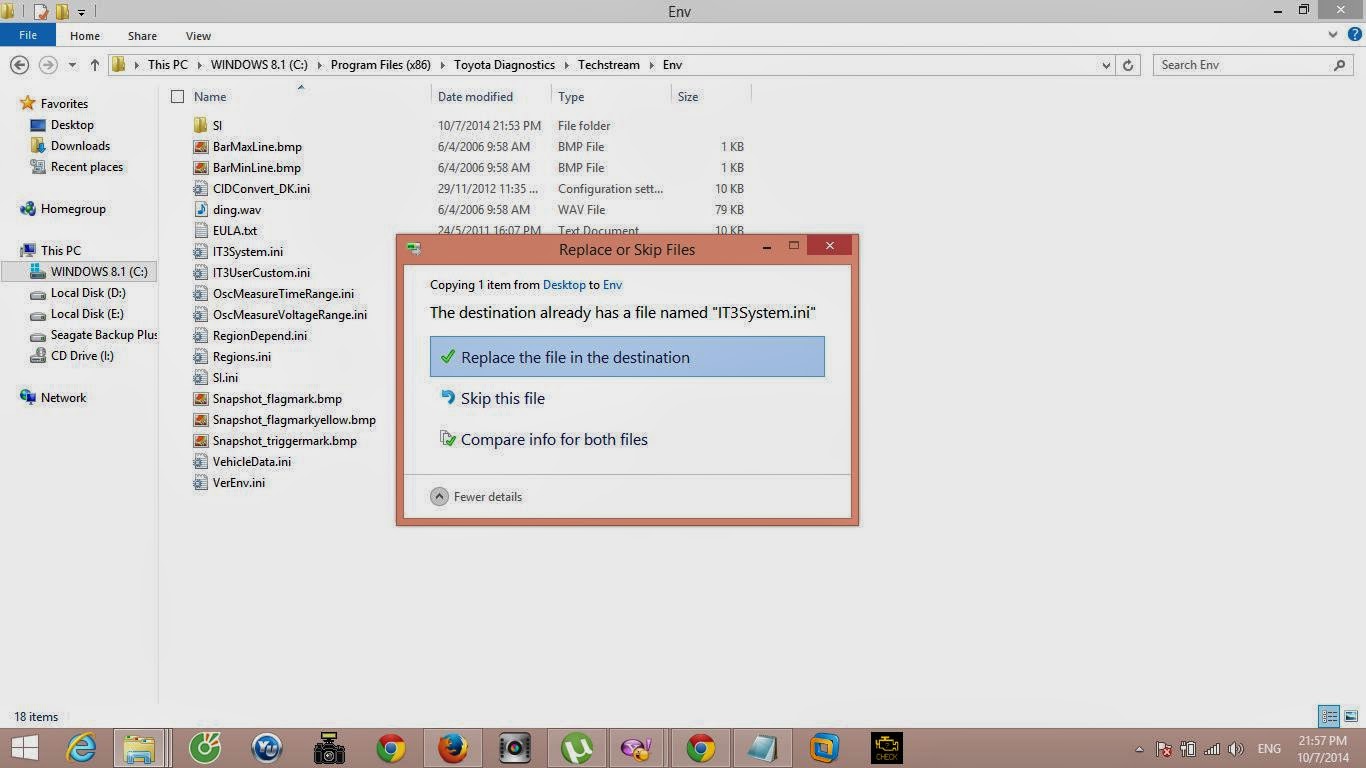Open Network in the navigation pane
Viewport: 1366px width, 768px height.
tap(63, 398)
